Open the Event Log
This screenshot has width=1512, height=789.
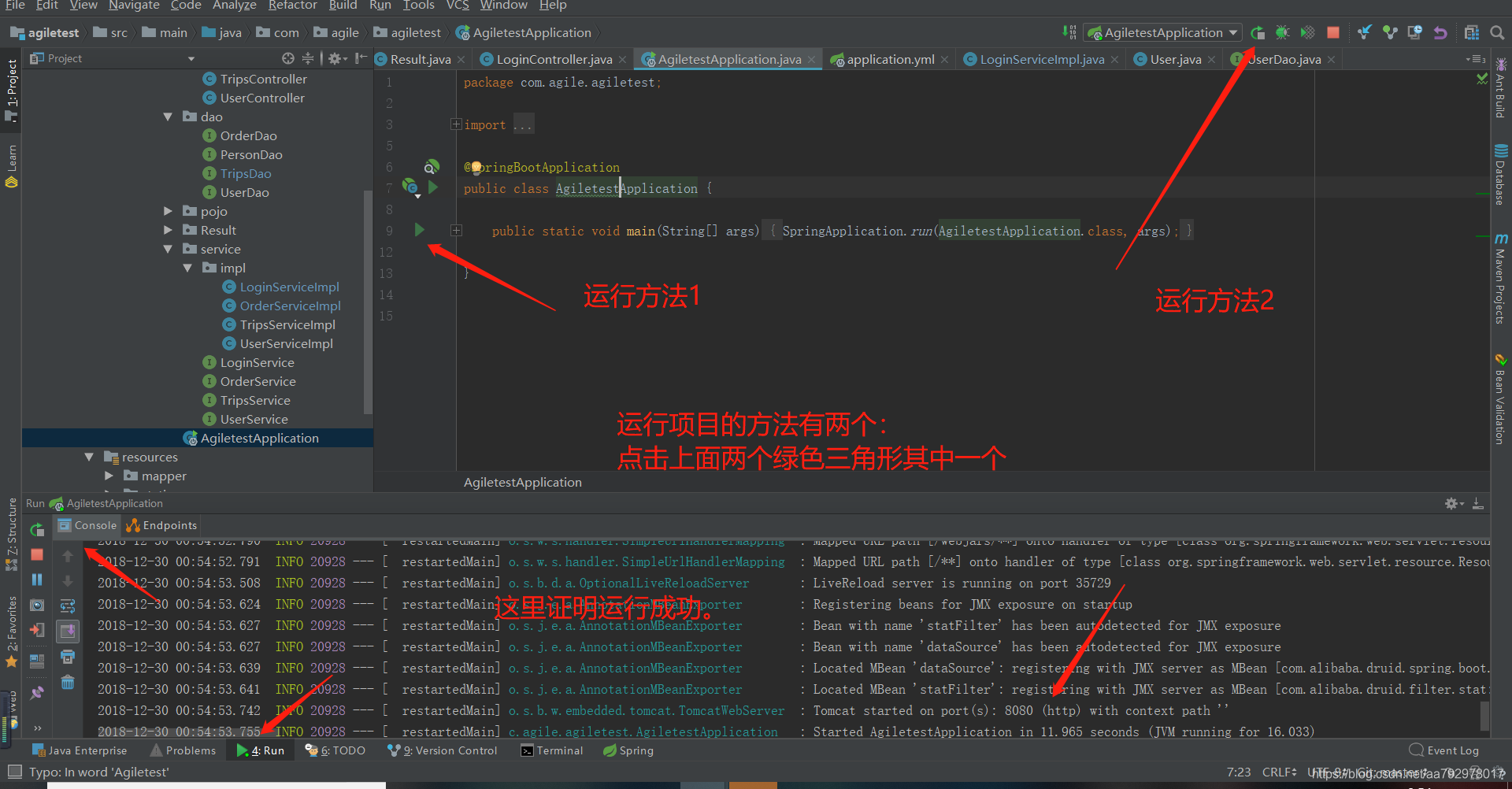(x=1444, y=750)
